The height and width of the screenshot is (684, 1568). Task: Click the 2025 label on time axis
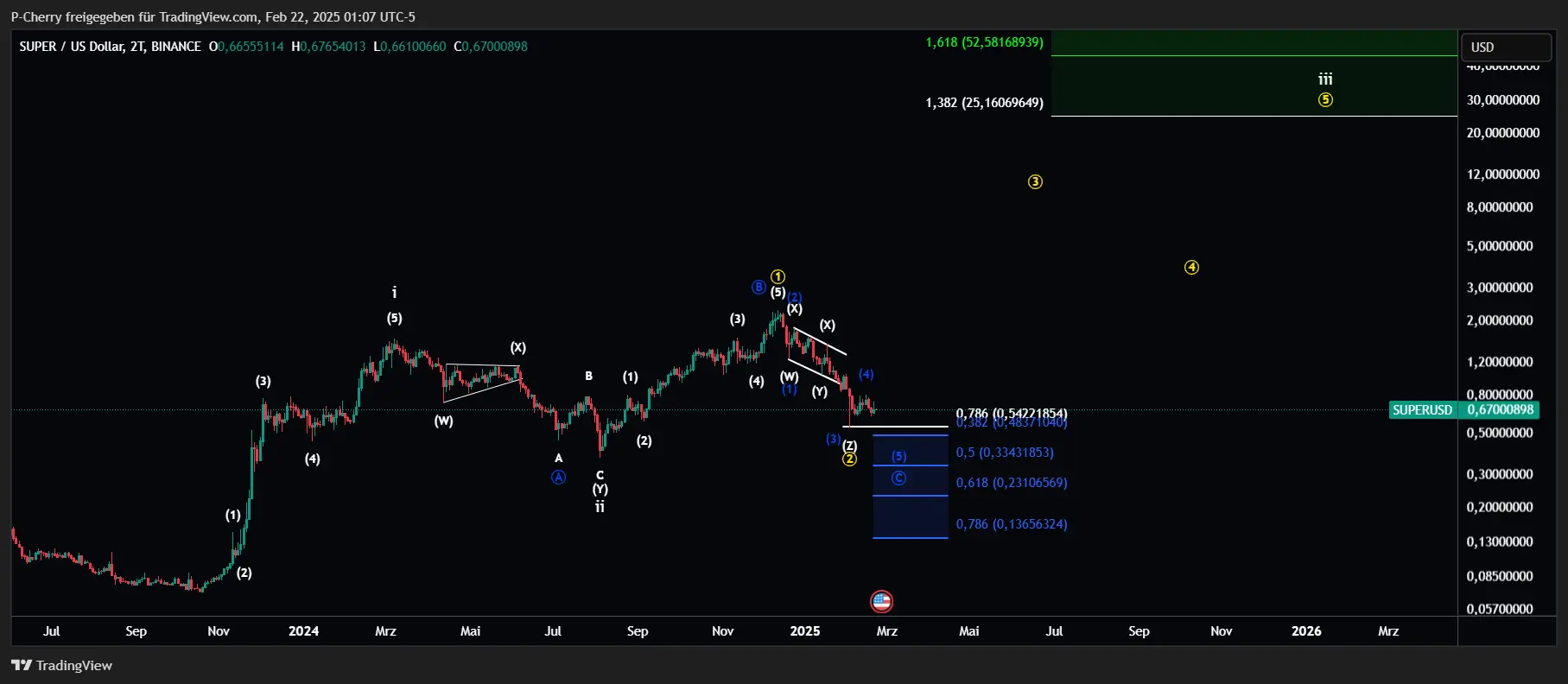[805, 631]
